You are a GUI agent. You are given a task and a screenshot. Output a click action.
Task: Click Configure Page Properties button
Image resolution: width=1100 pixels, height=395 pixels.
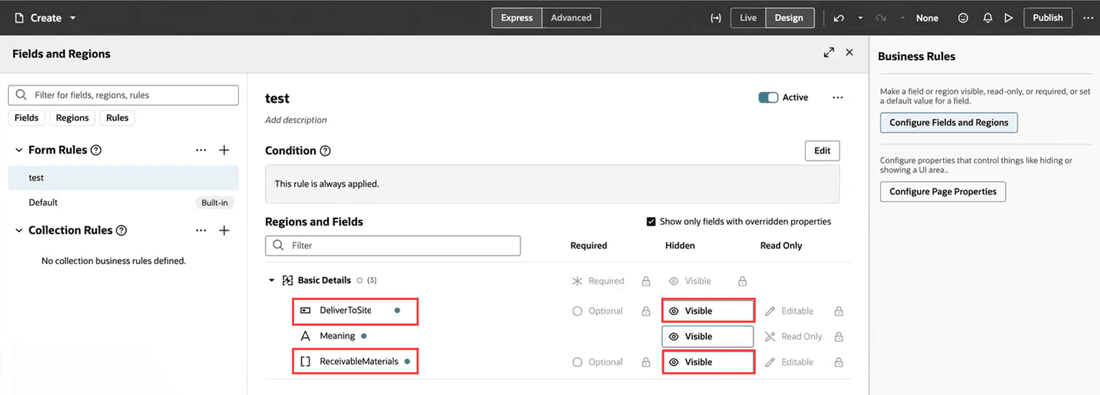[x=943, y=192]
